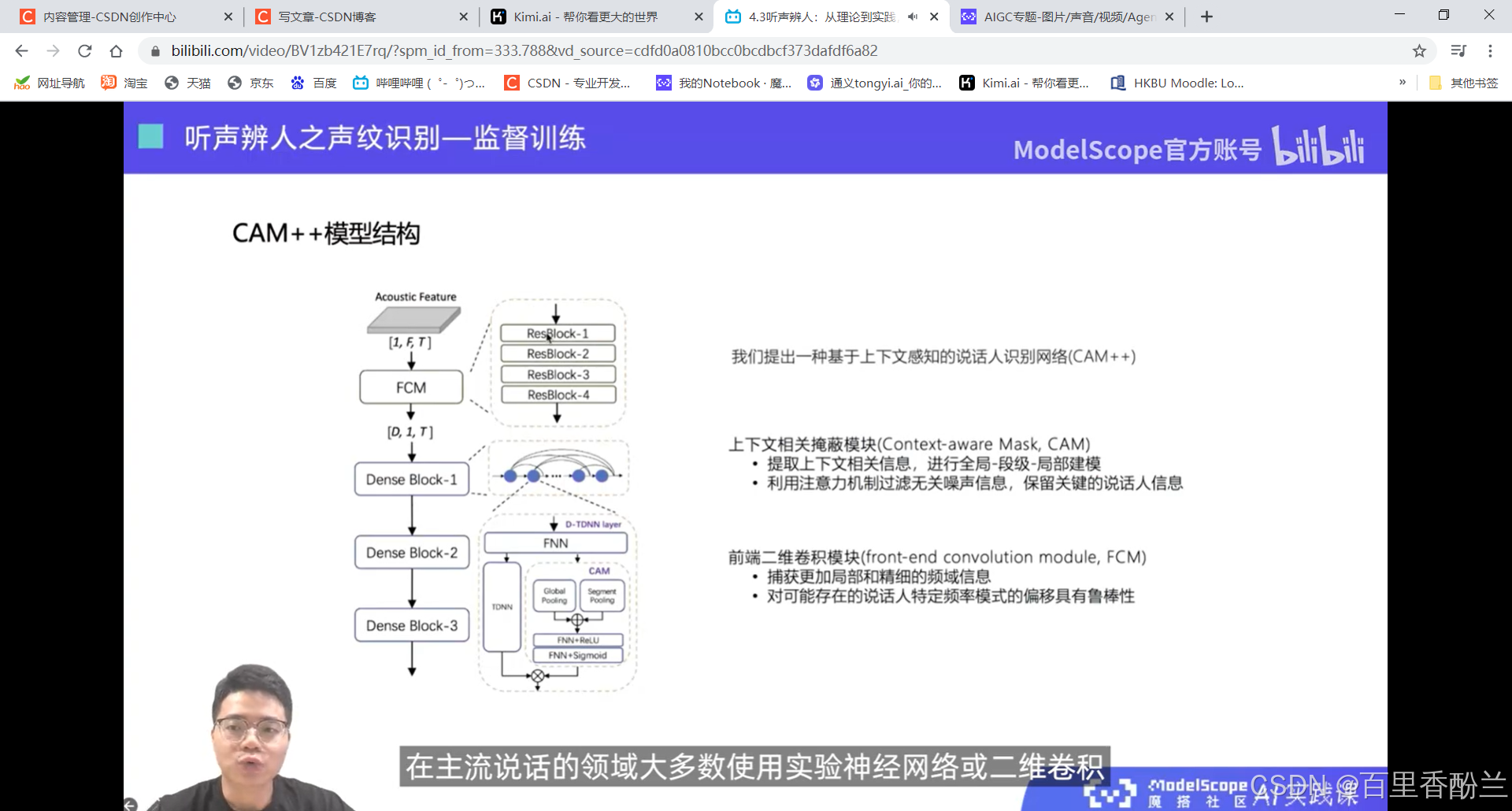The height and width of the screenshot is (811, 1512).
Task: Open the 淘宝 bookmark
Action: pyautogui.click(x=124, y=83)
